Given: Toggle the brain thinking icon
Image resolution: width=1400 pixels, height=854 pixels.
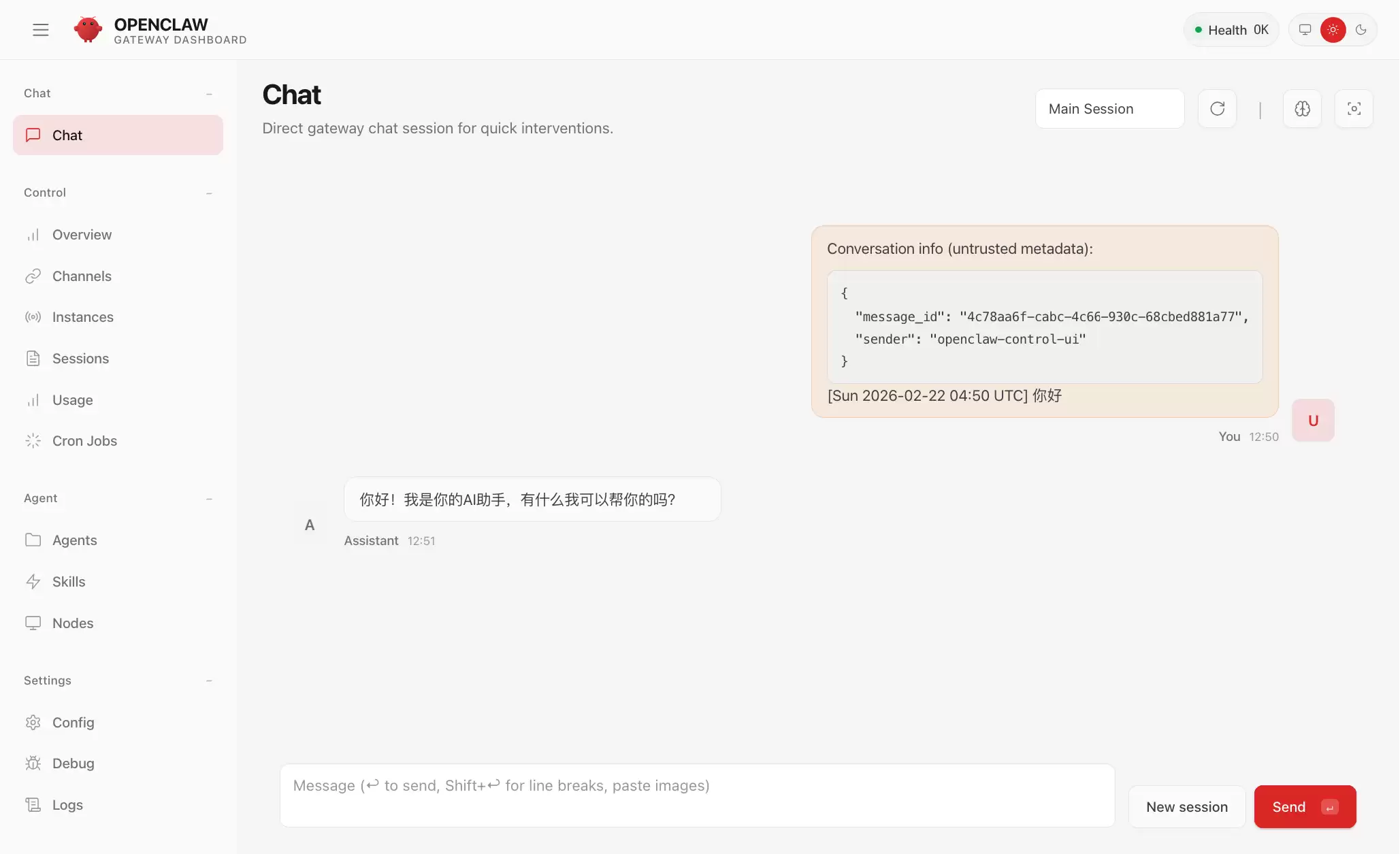Looking at the screenshot, I should [1303, 109].
